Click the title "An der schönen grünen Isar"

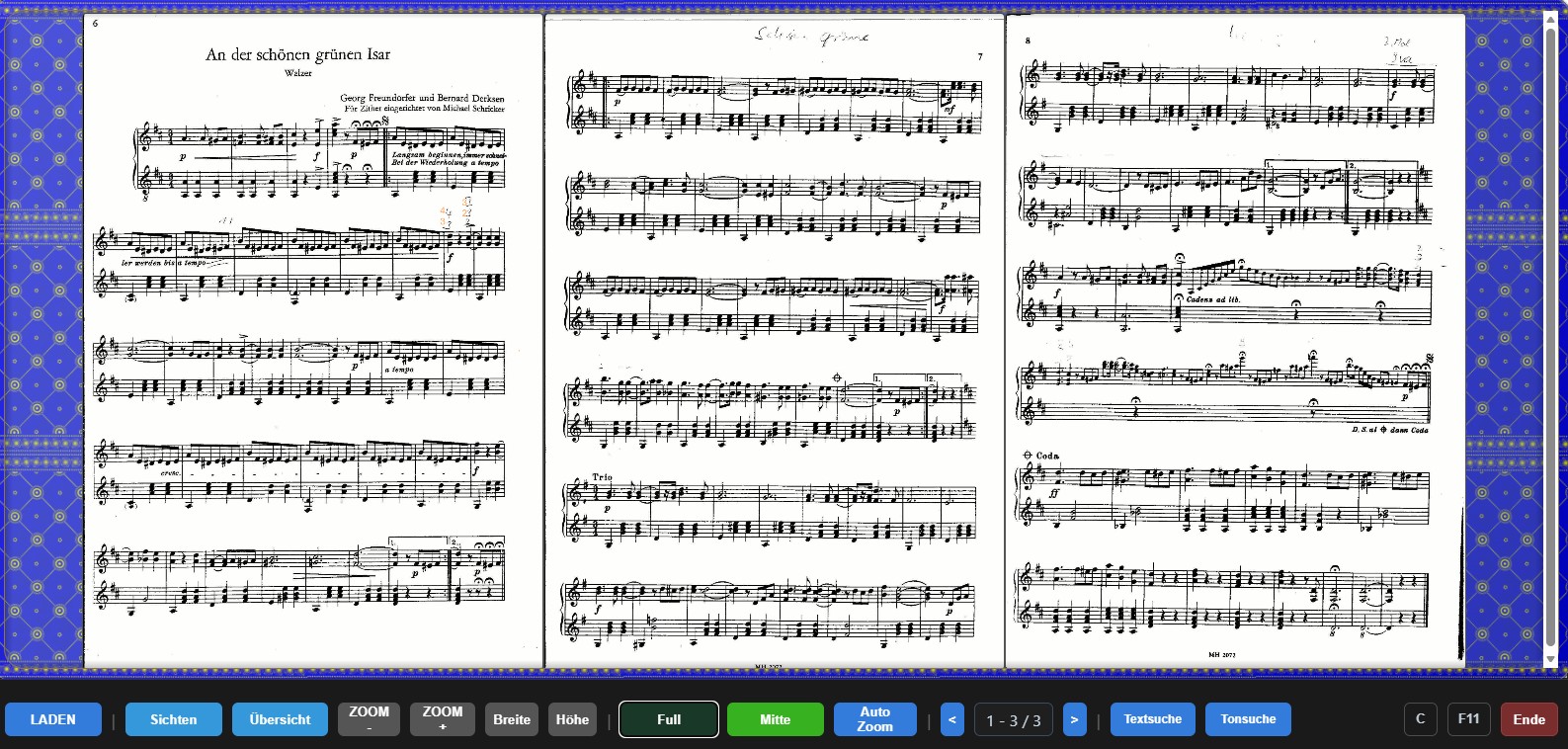pos(298,54)
